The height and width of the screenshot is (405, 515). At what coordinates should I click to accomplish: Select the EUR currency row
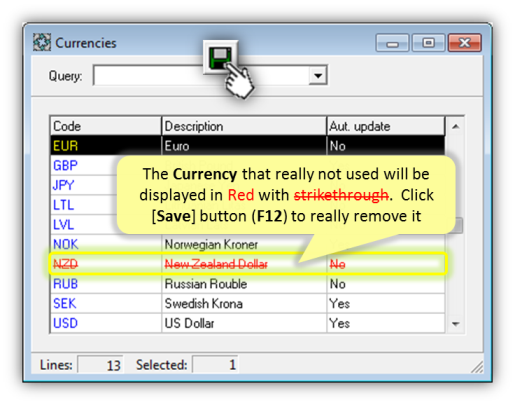[x=247, y=146]
